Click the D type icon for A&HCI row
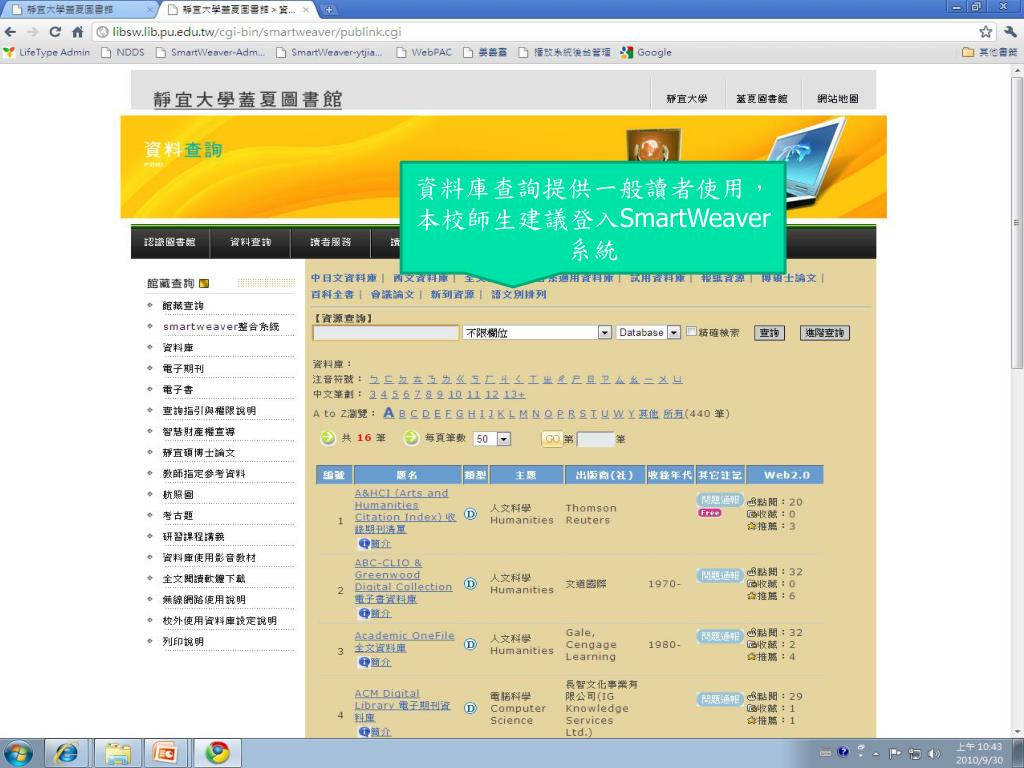The width and height of the screenshot is (1024, 768). pos(470,514)
